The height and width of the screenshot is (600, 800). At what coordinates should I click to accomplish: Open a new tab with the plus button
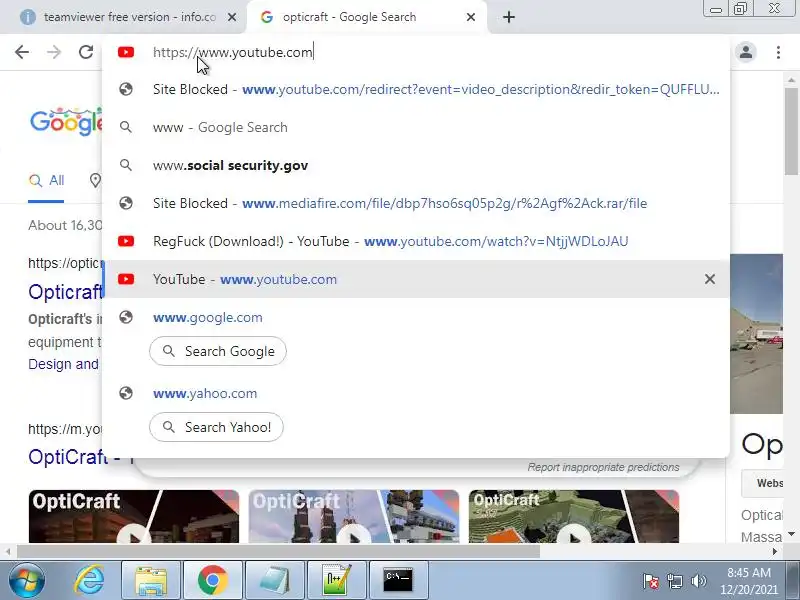point(509,17)
